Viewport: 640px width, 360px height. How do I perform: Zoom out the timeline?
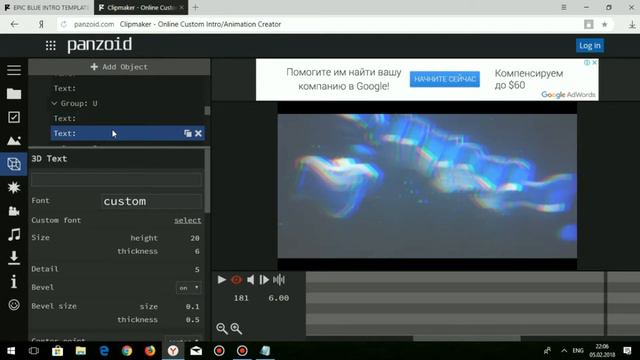222,329
